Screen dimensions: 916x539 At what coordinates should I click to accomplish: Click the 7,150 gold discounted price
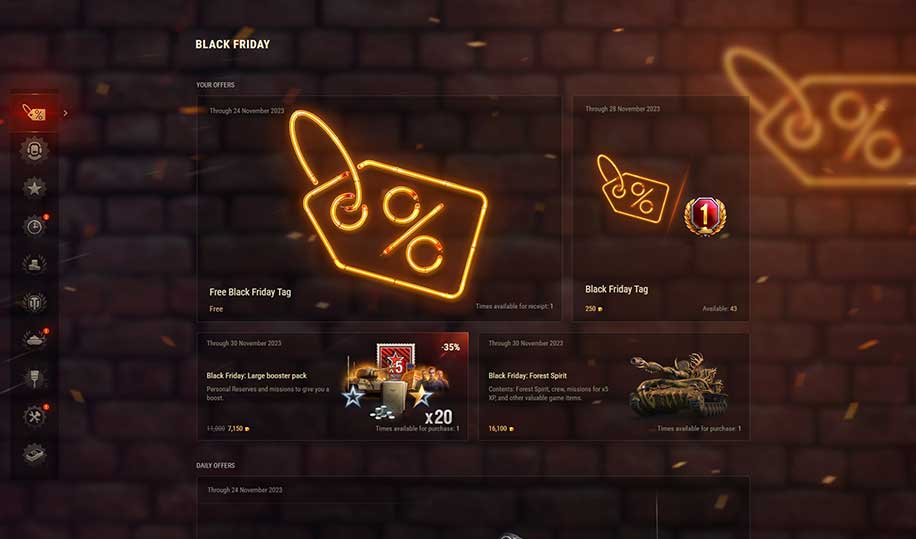click(x=238, y=429)
